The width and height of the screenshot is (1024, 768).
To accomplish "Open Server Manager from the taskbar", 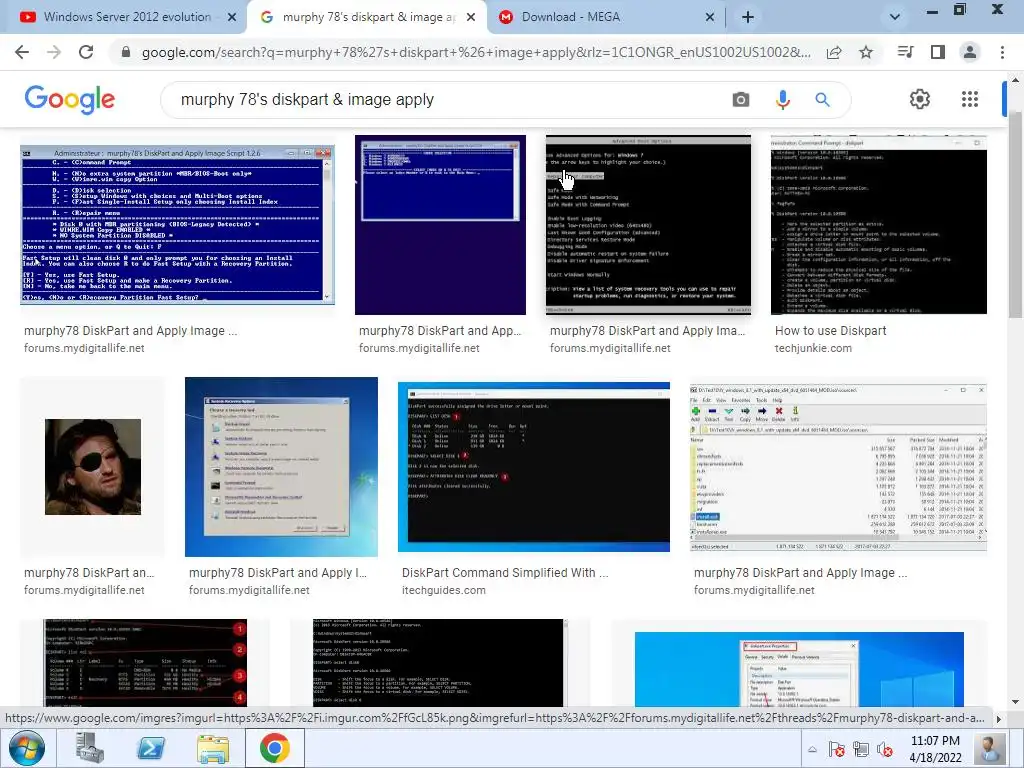I will click(x=90, y=748).
